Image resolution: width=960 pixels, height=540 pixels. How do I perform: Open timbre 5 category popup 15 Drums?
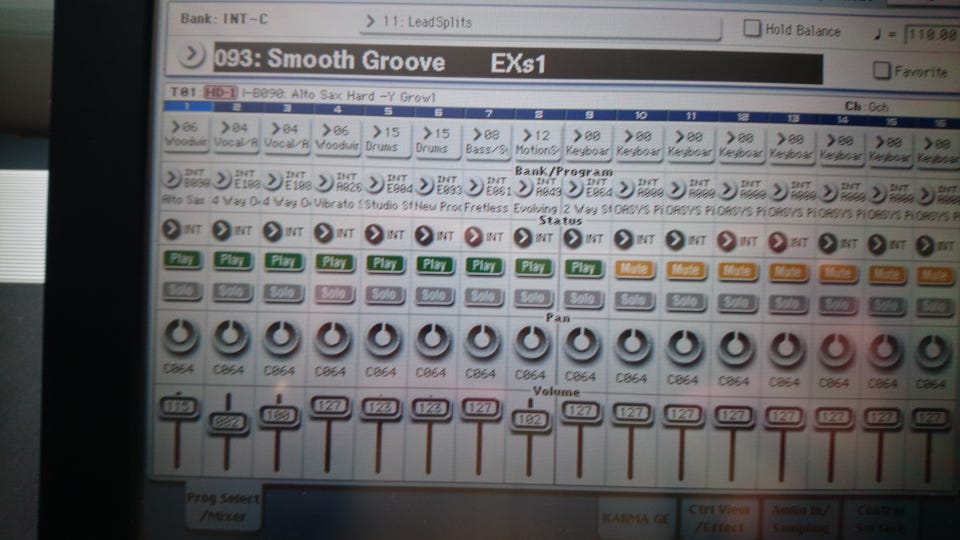pos(386,140)
